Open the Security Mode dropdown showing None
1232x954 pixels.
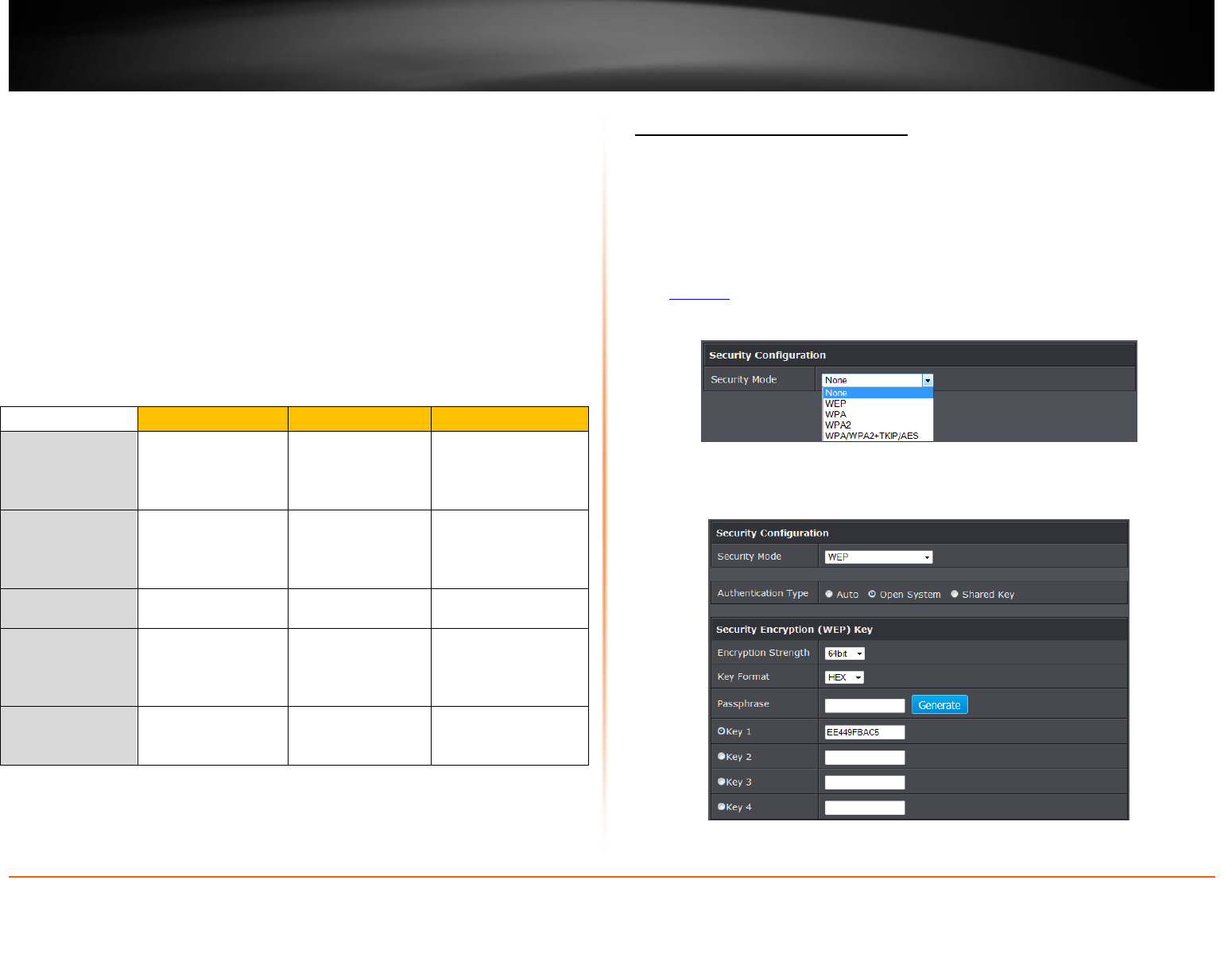click(x=878, y=380)
